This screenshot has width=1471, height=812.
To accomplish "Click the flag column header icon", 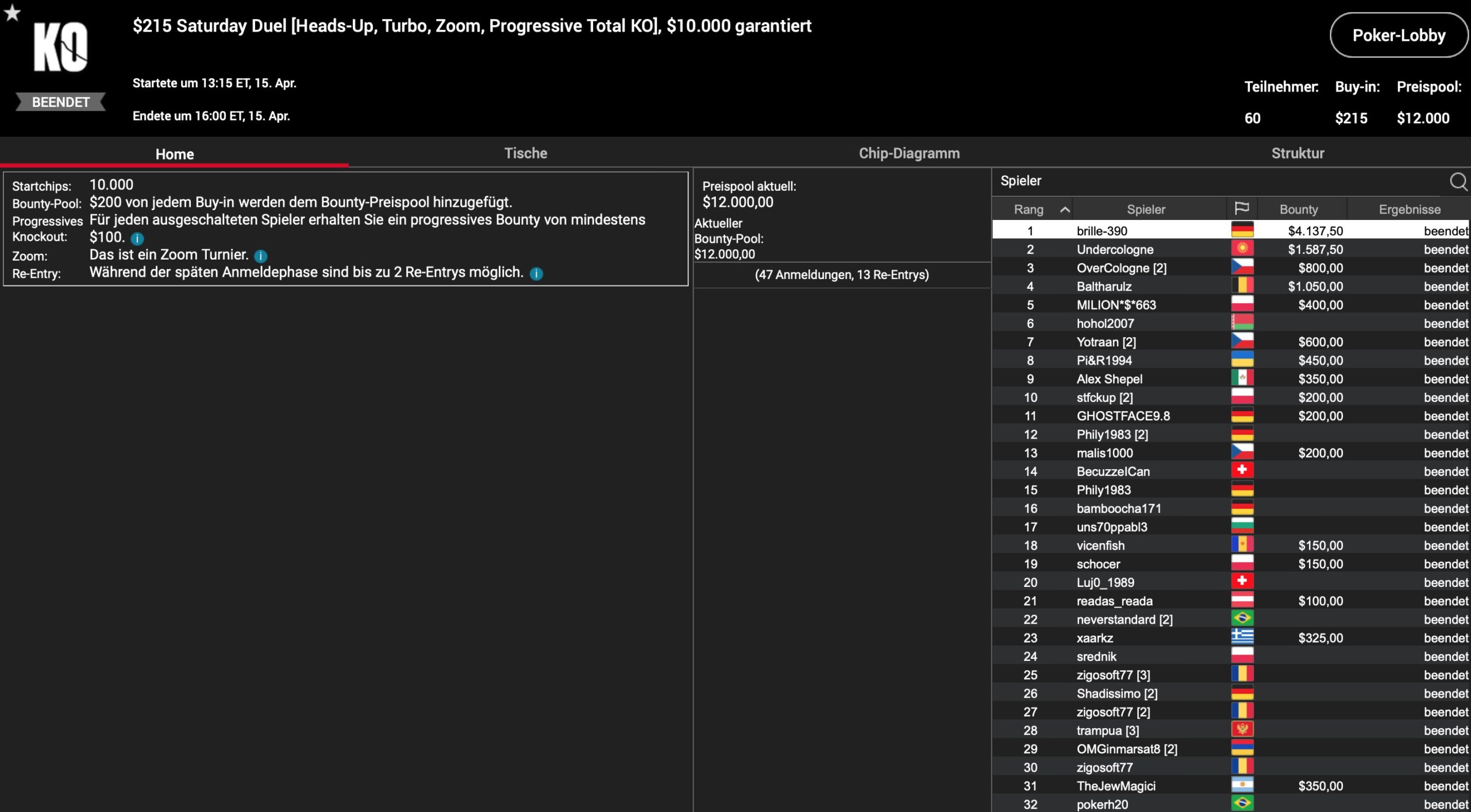I will (1241, 209).
